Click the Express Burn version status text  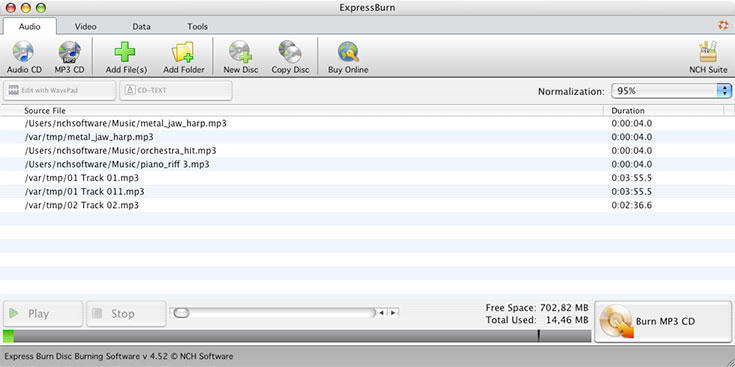click(x=119, y=356)
